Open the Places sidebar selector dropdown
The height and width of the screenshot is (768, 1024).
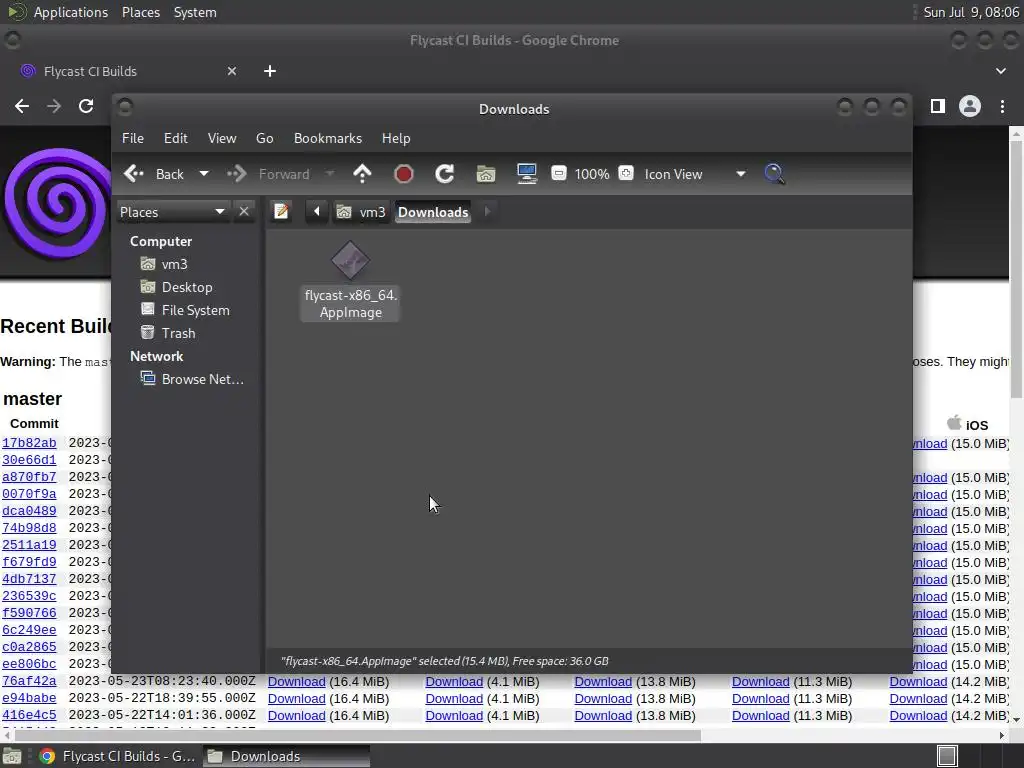click(x=172, y=212)
